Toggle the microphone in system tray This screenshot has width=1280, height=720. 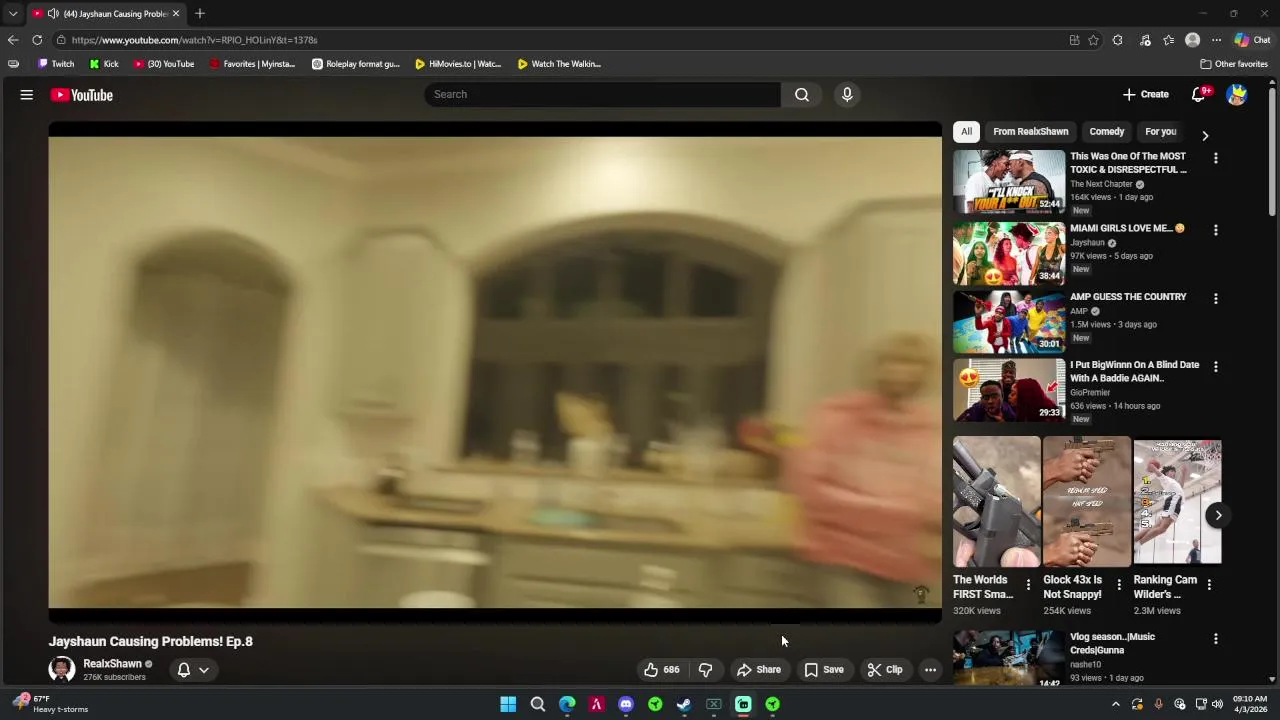pos(1159,704)
